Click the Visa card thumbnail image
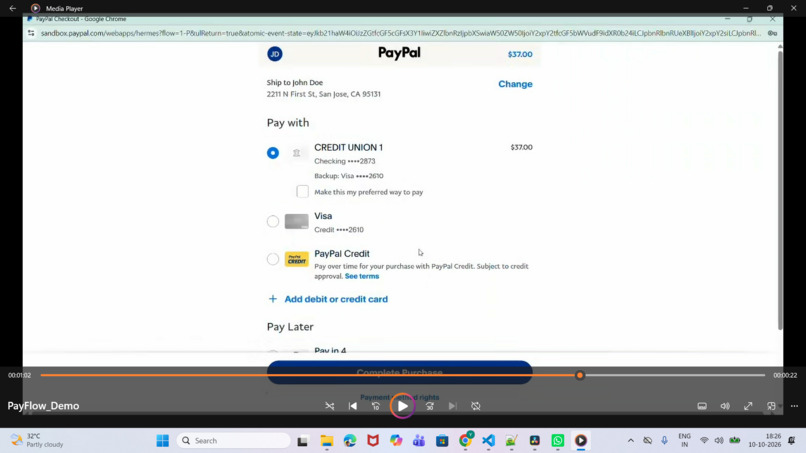 click(x=297, y=221)
